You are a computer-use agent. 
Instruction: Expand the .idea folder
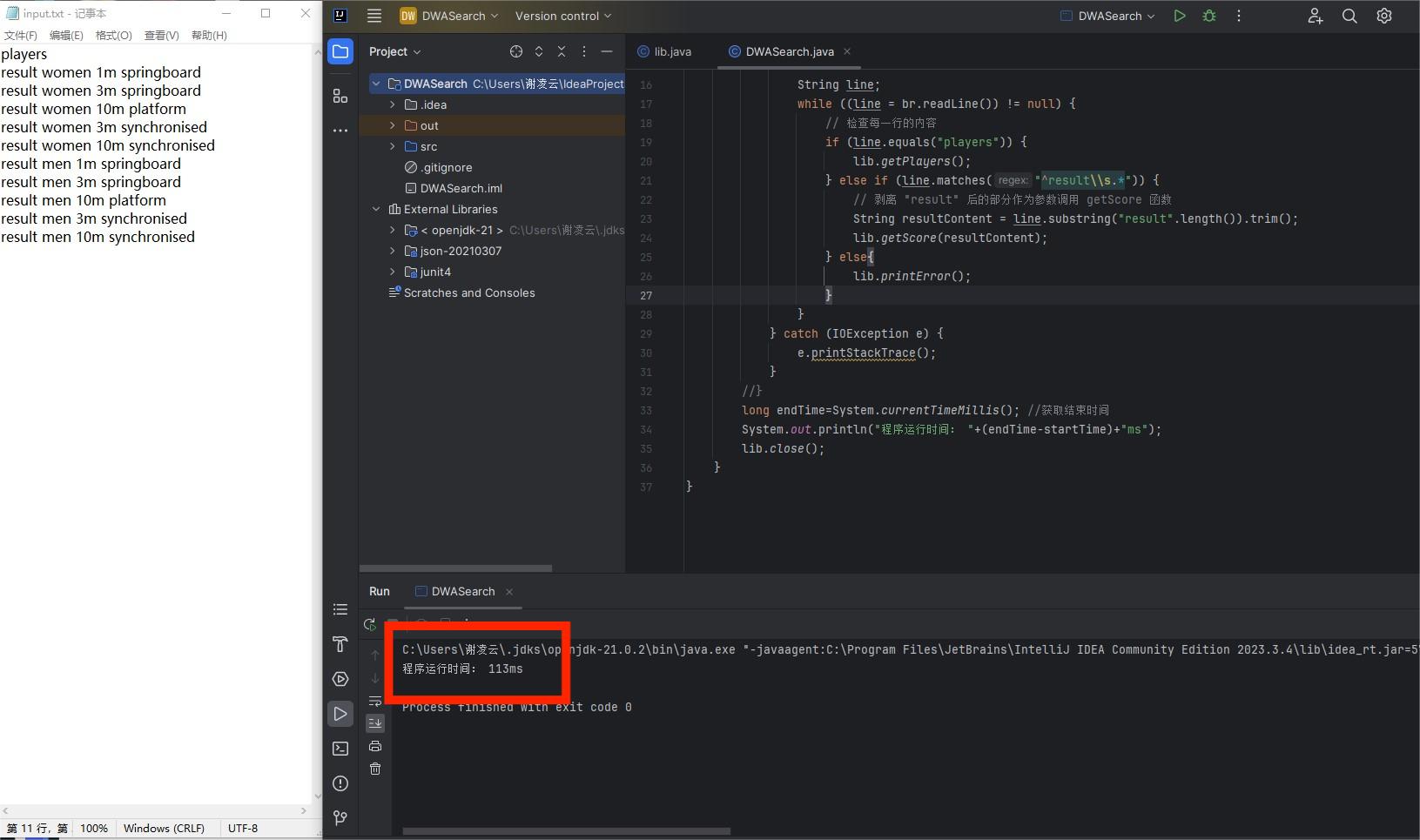tap(392, 104)
